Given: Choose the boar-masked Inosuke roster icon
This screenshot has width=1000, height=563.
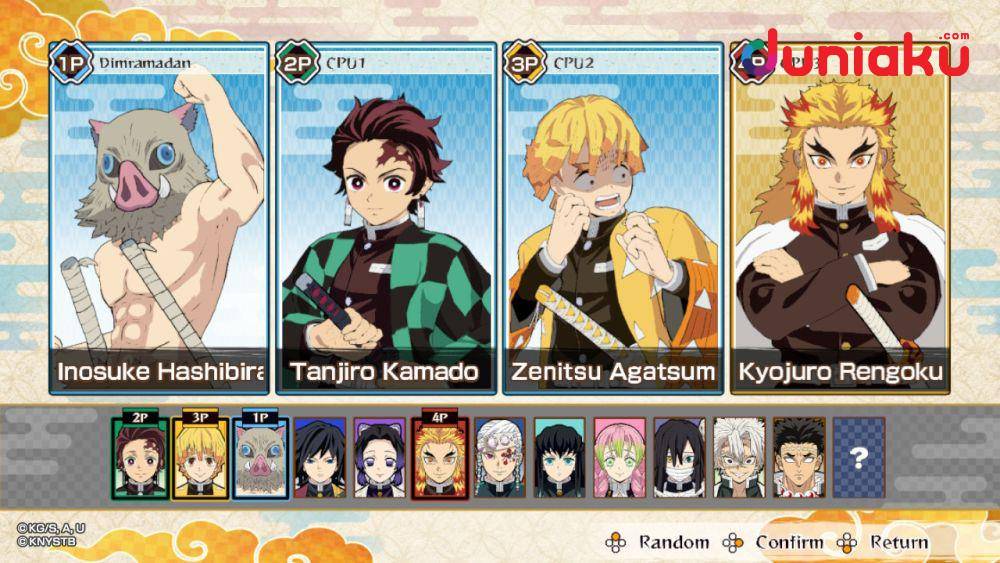Looking at the screenshot, I should pos(260,458).
